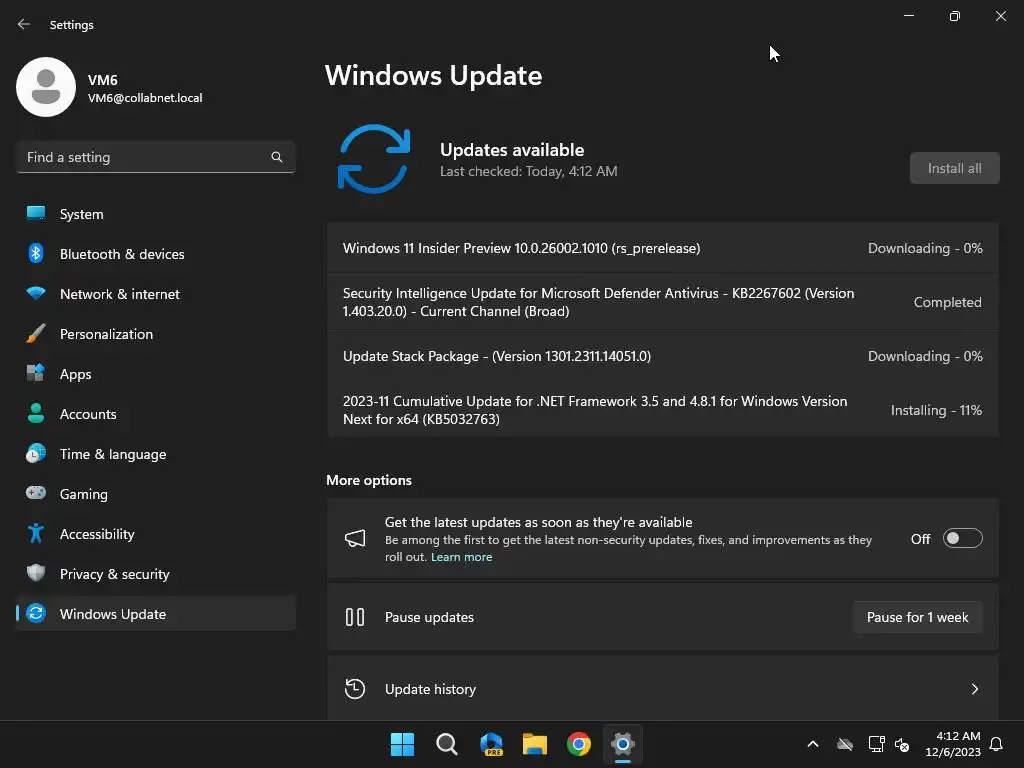Open the notification bell

coord(996,744)
